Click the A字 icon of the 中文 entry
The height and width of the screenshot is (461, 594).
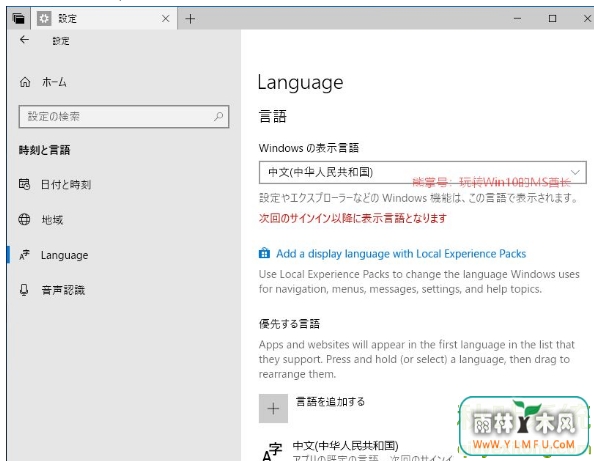point(272,452)
